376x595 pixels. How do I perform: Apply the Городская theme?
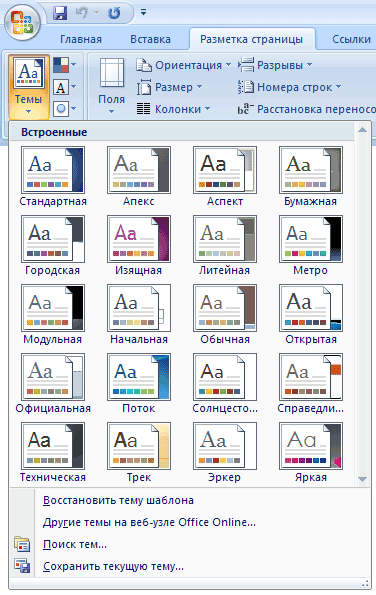(x=53, y=246)
